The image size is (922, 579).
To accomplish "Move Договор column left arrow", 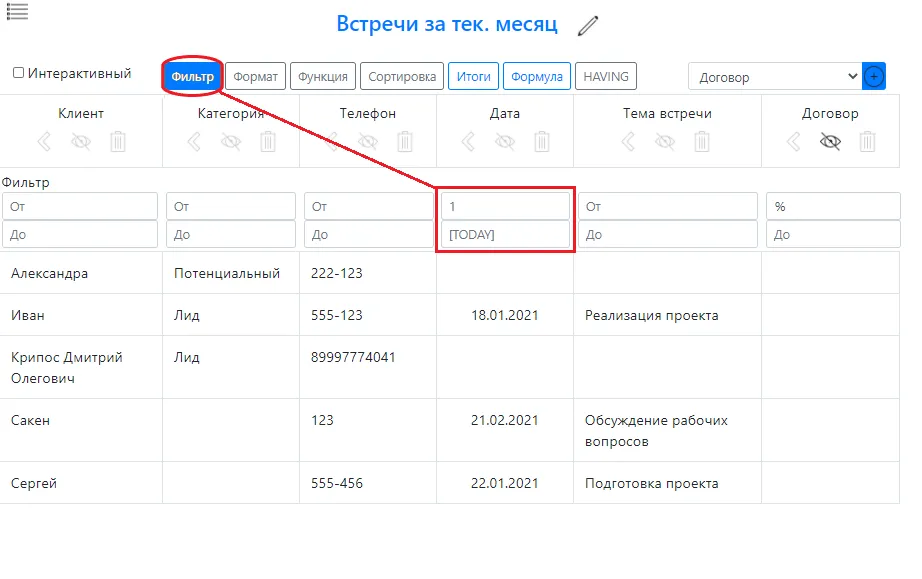I will coord(793,142).
